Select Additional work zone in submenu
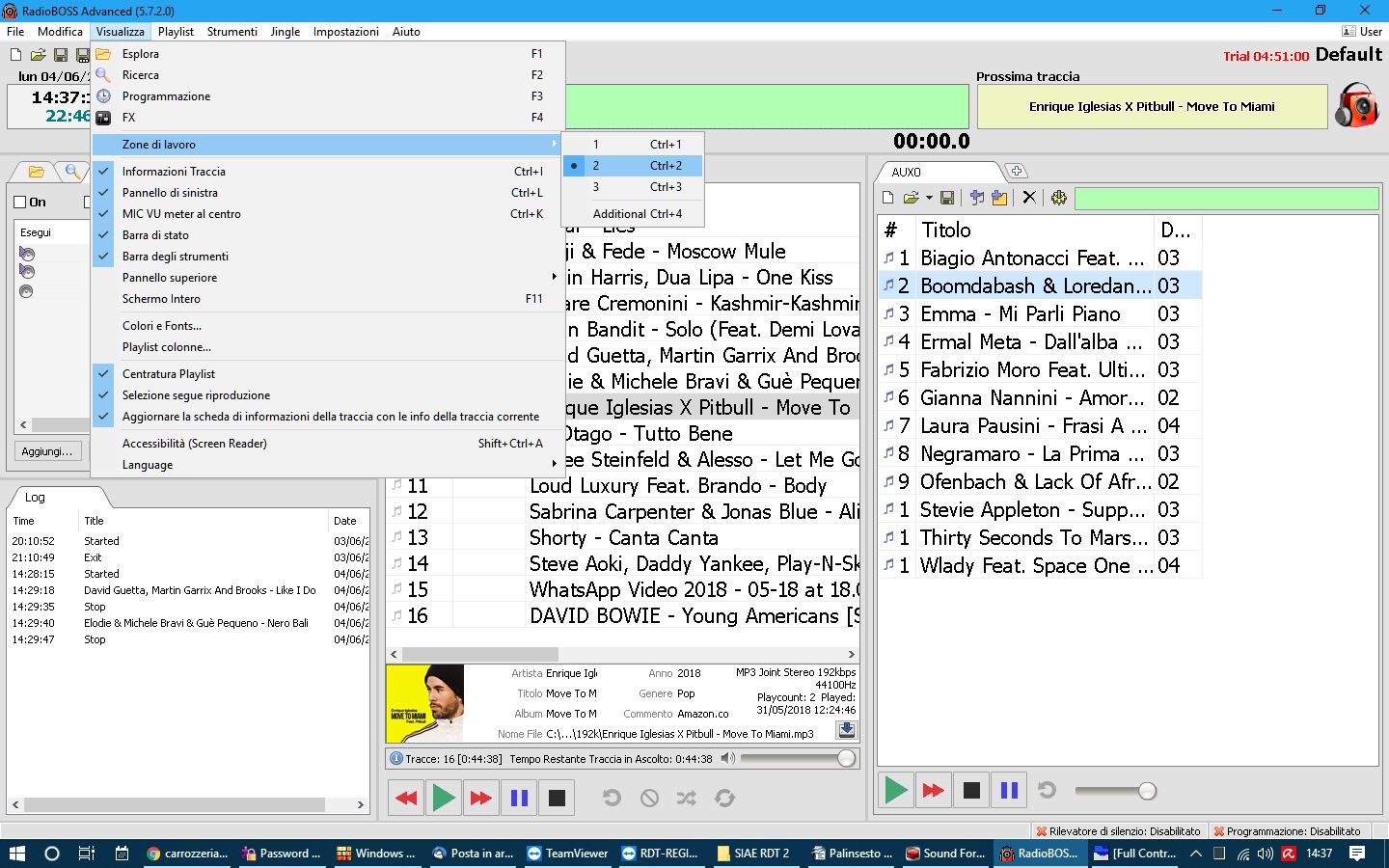 [633, 214]
